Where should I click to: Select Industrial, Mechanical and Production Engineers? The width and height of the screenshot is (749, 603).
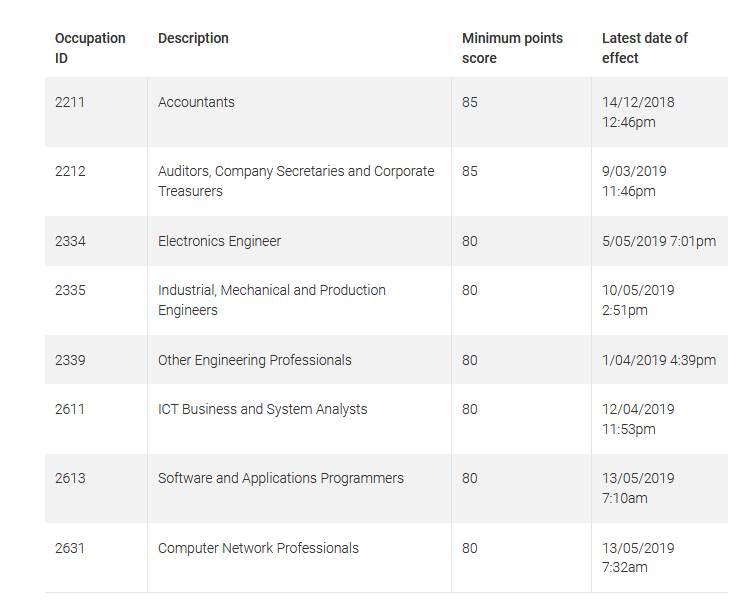[x=271, y=300]
